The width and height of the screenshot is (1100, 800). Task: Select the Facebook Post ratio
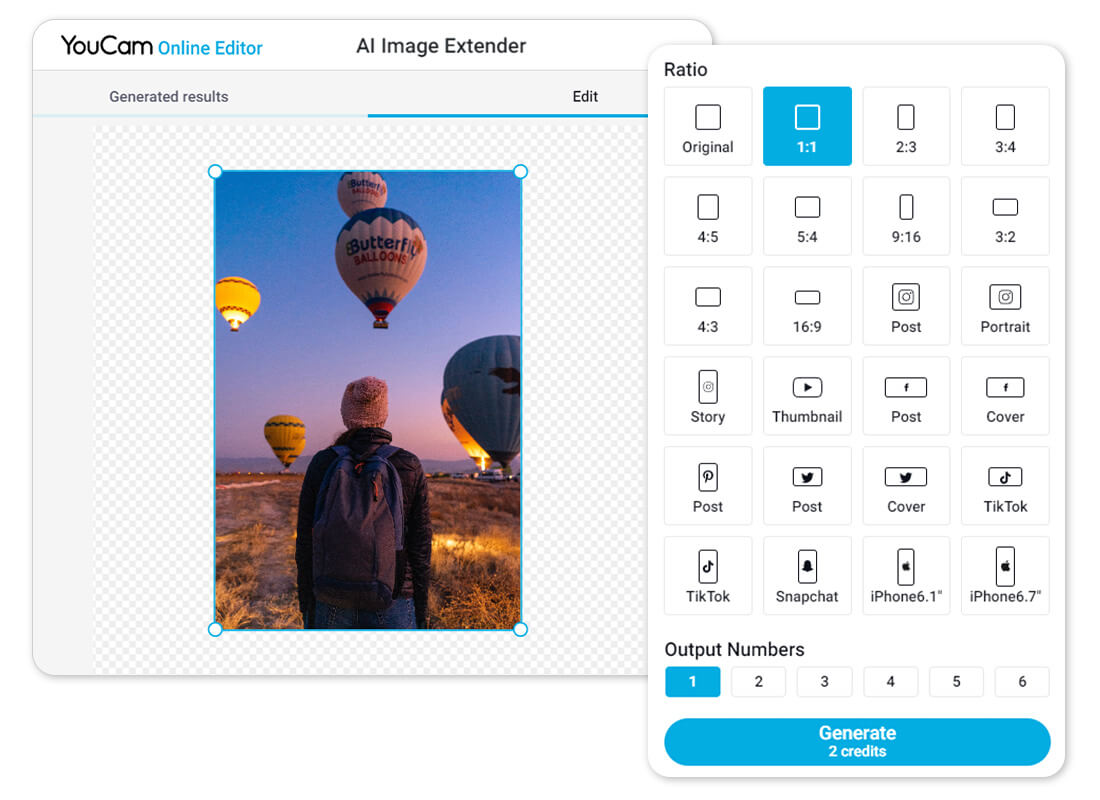click(906, 396)
